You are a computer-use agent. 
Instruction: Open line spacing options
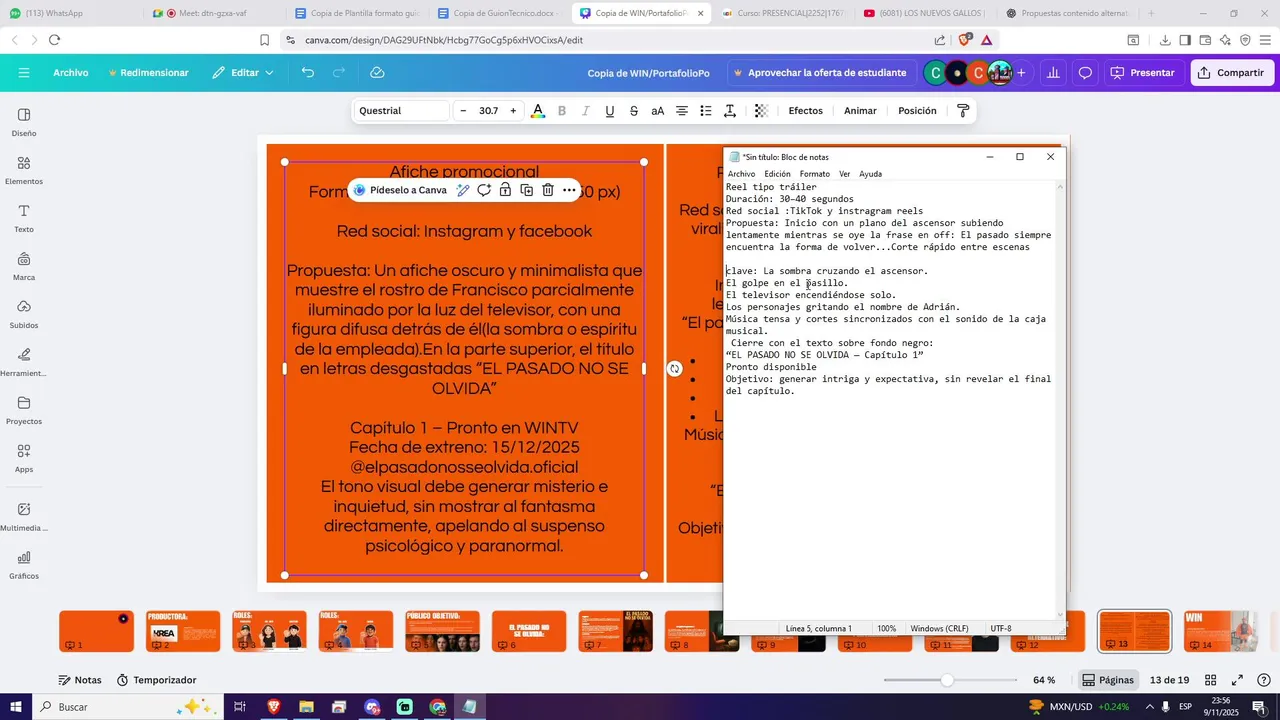730,111
